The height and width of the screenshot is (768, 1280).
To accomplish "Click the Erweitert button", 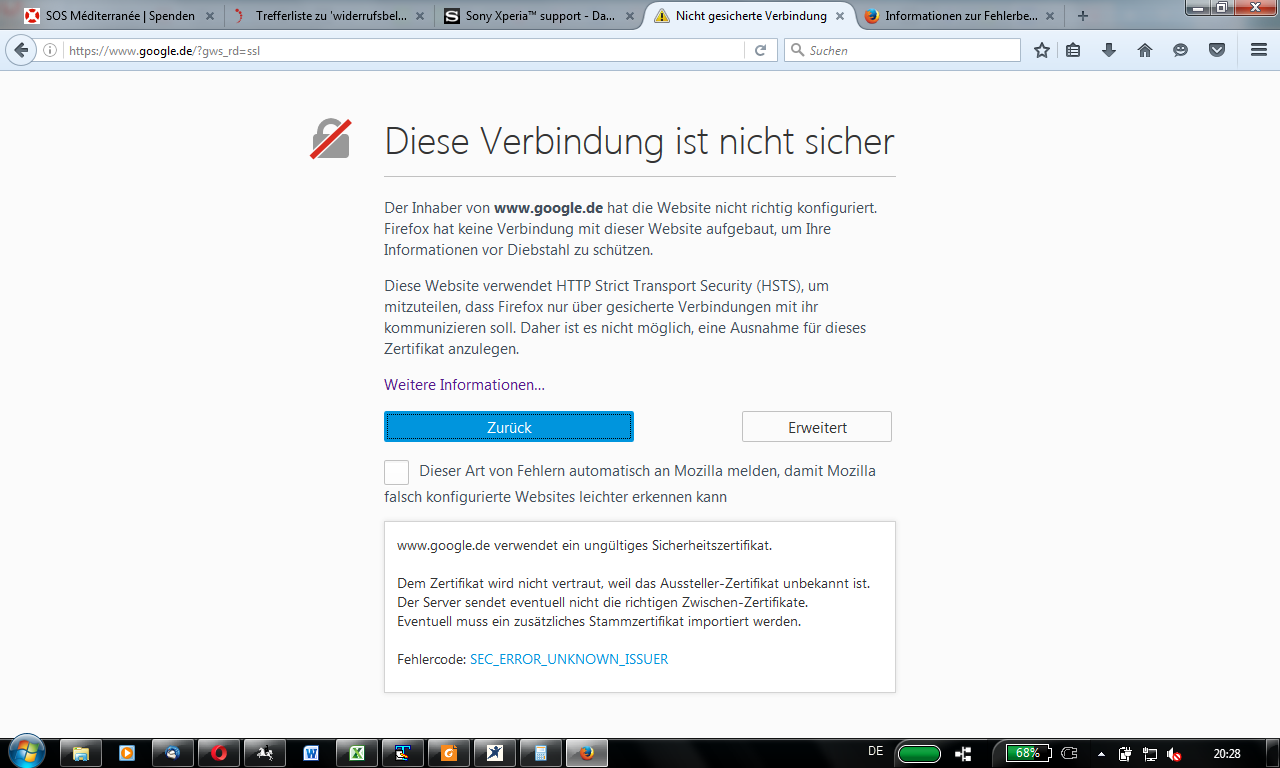I will 817,427.
